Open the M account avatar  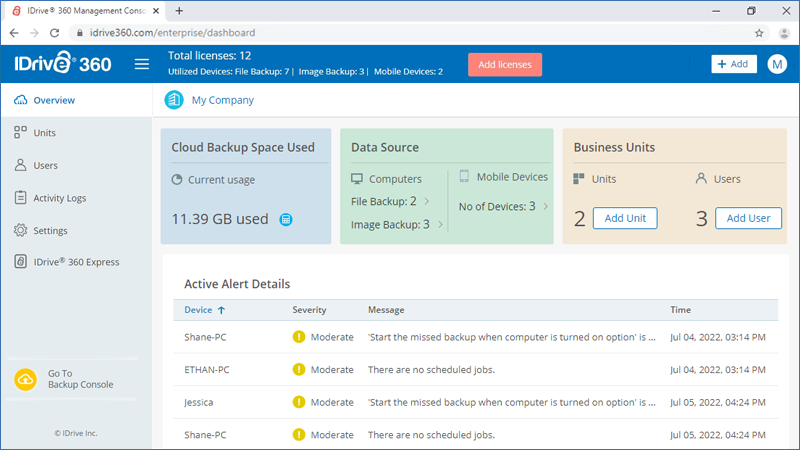pos(777,64)
